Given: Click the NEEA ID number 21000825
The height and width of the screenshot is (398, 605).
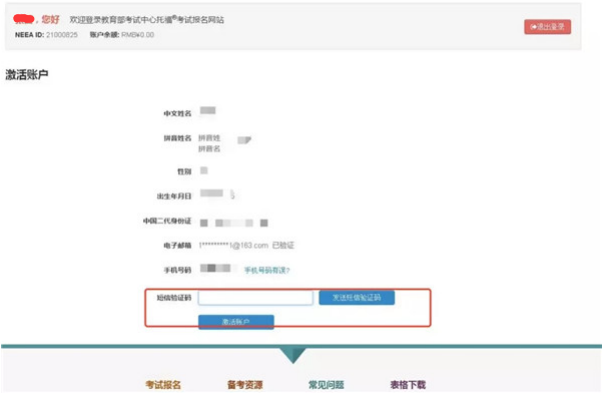Looking at the screenshot, I should (x=62, y=35).
